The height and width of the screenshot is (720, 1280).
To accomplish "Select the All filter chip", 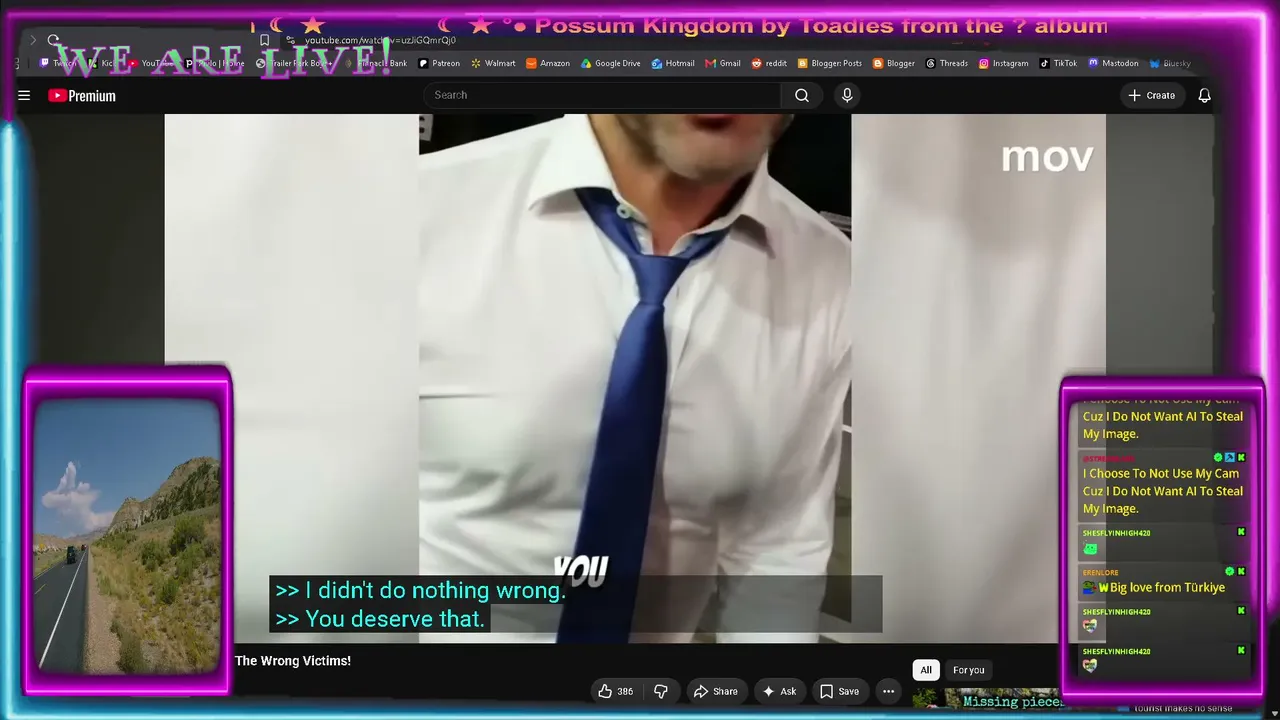I will click(926, 670).
